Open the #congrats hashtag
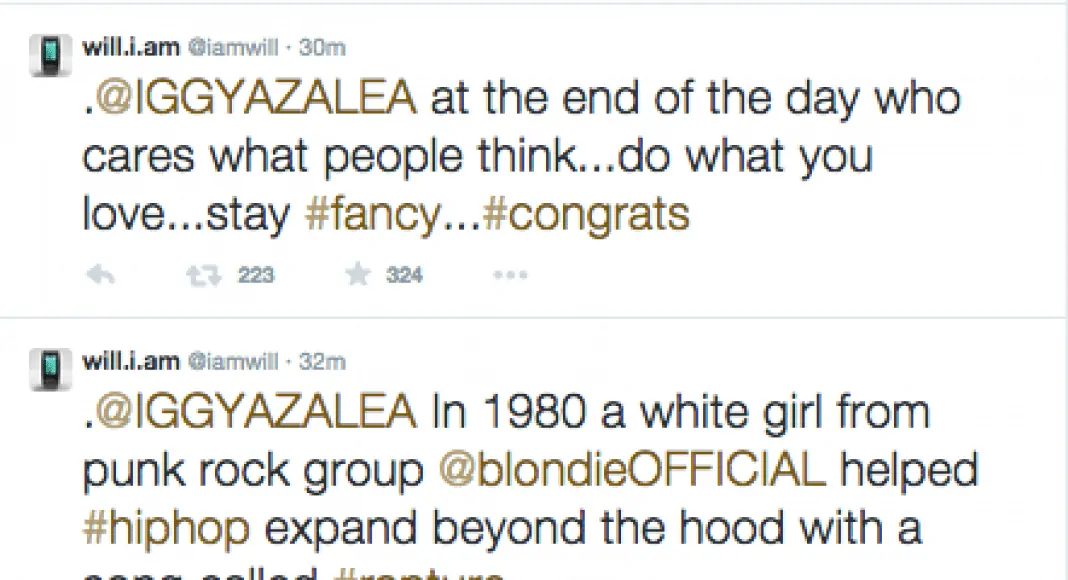 coord(586,215)
